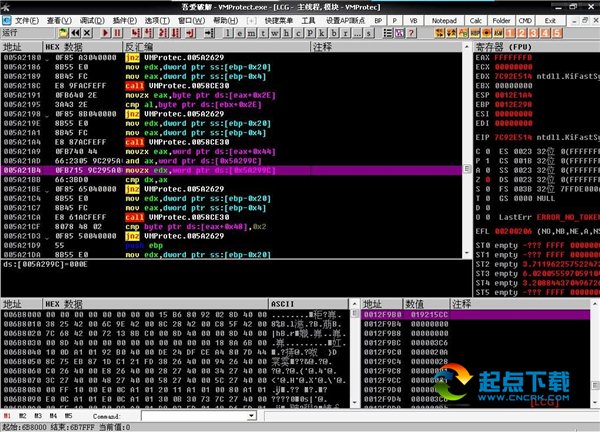This screenshot has height=432, width=600.
Task: Click the orange plugin button numbered 5
Action: (x=557, y=33)
